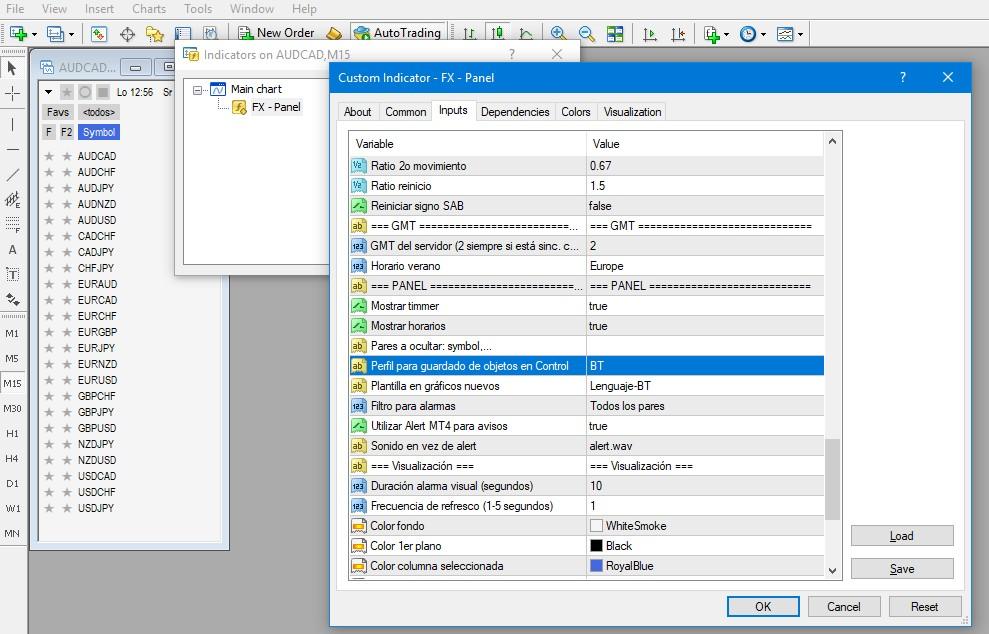Click the black triangle in the AUDCAD panel
The image size is (989, 634).
point(49,92)
